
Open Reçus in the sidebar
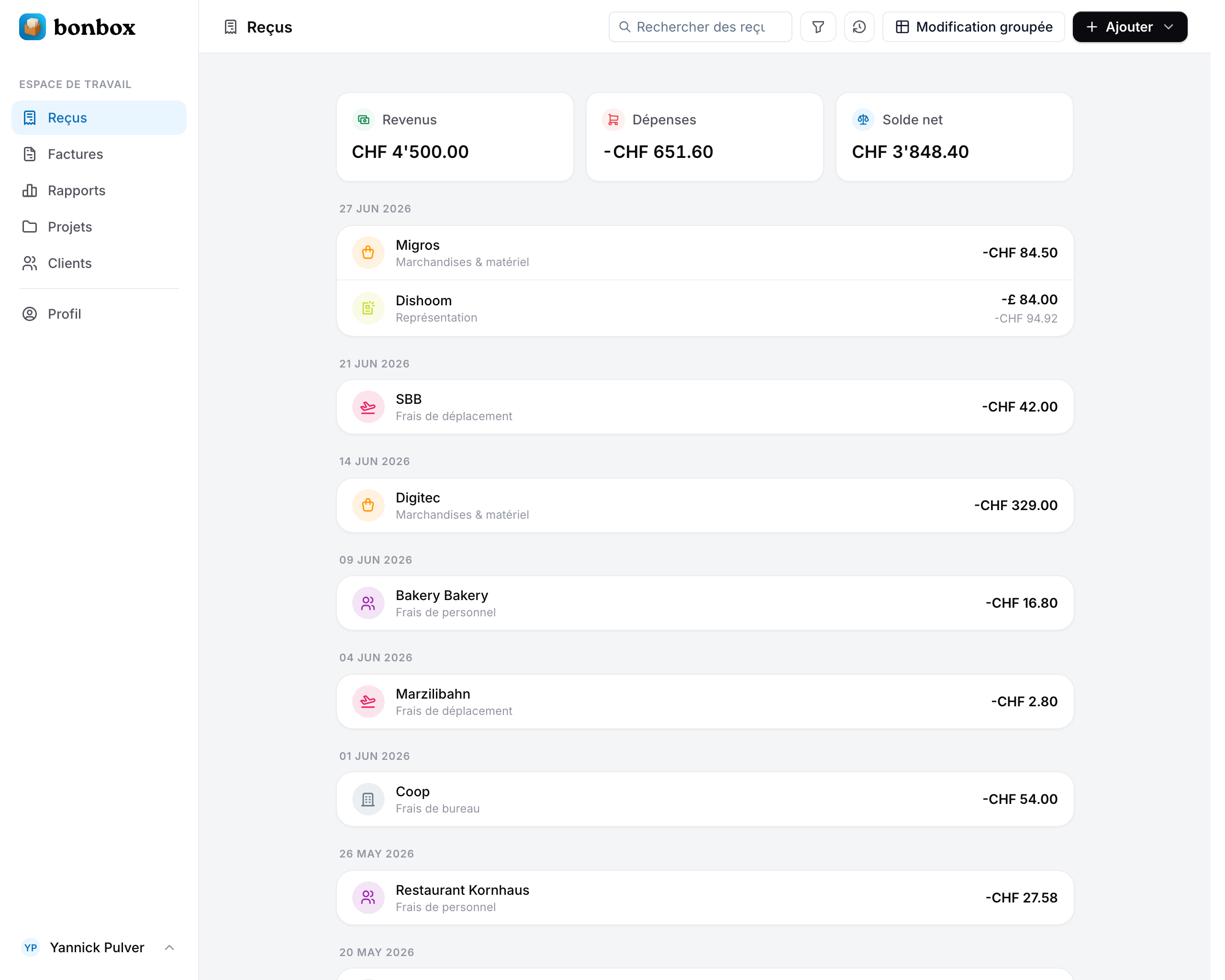(99, 118)
